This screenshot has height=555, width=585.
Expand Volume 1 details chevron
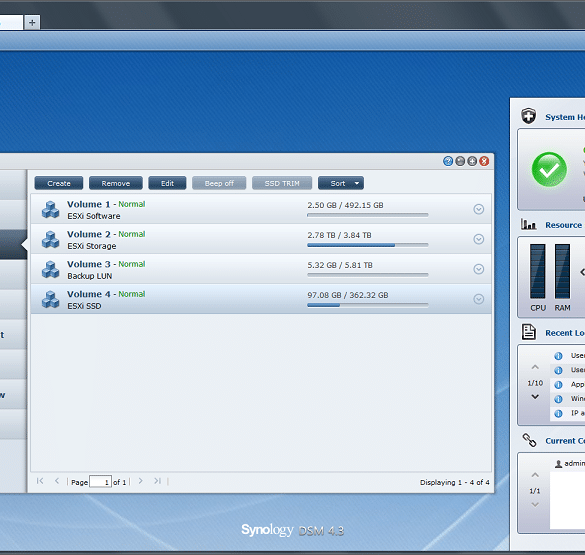pyautogui.click(x=479, y=209)
